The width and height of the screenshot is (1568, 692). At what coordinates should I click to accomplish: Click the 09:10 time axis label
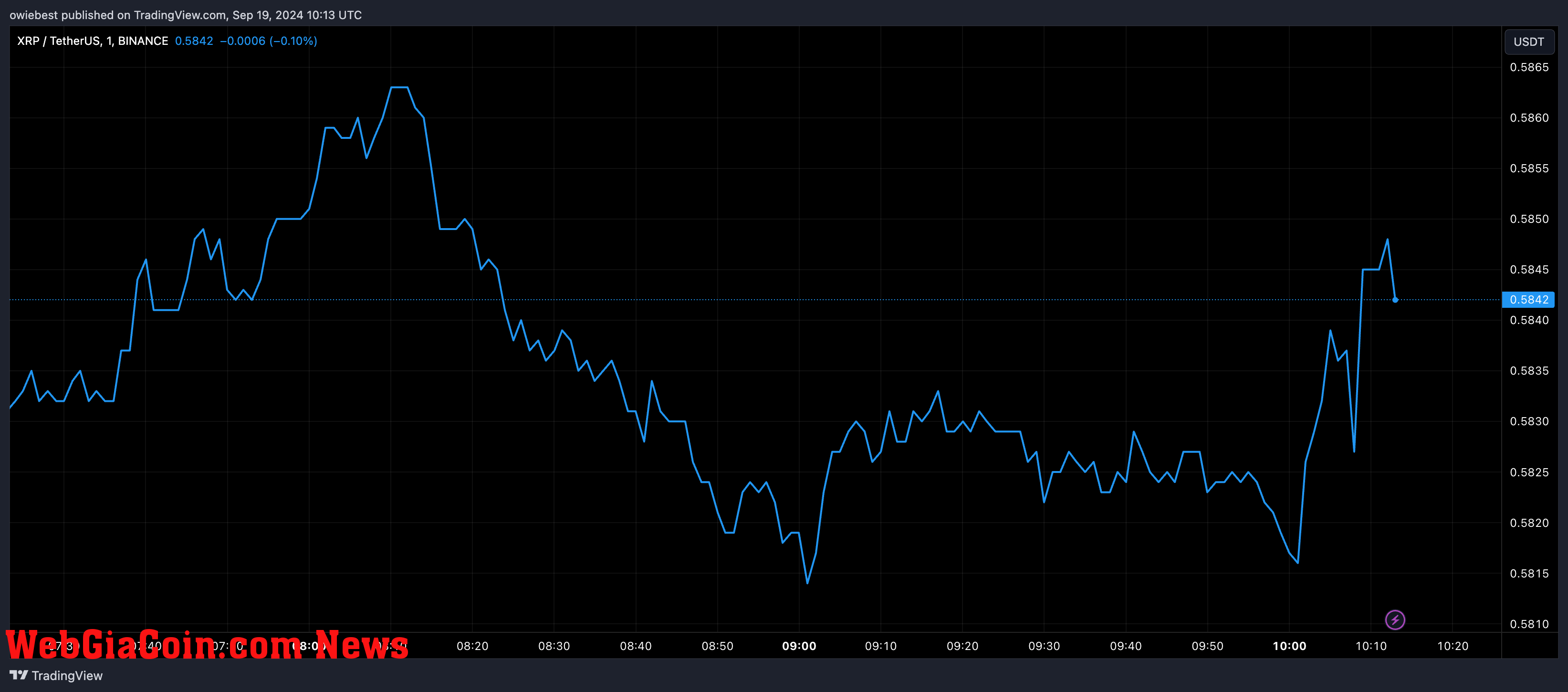tap(881, 646)
